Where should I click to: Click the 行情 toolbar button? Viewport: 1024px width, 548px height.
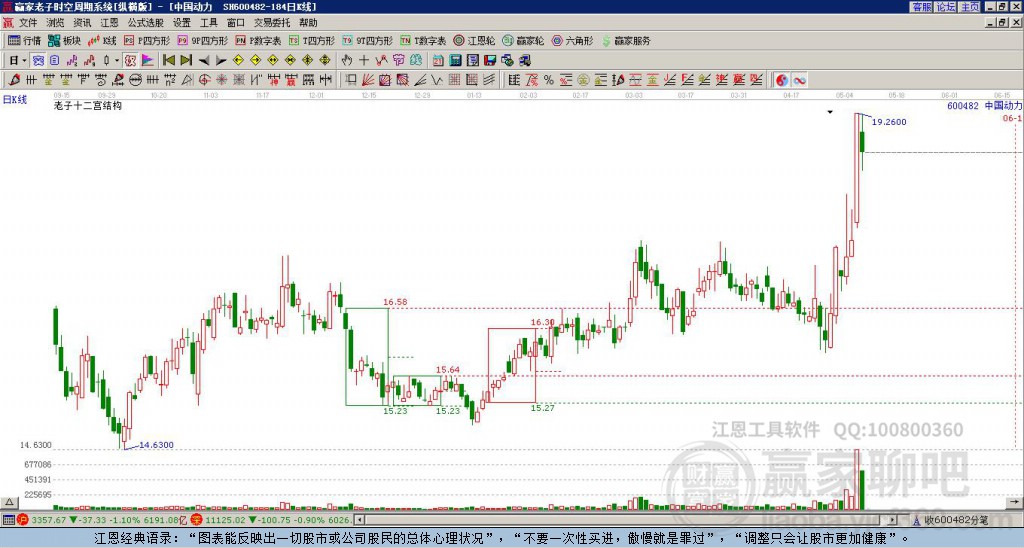[x=24, y=40]
